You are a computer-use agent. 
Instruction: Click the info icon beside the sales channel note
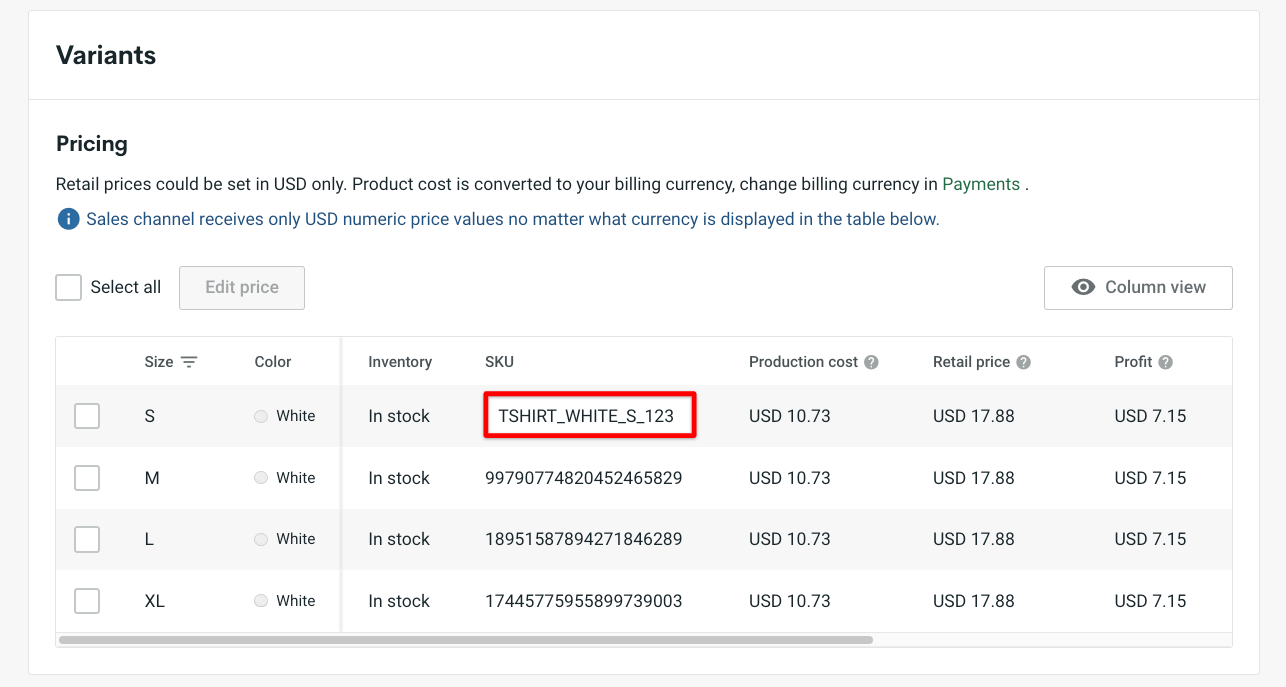[68, 218]
